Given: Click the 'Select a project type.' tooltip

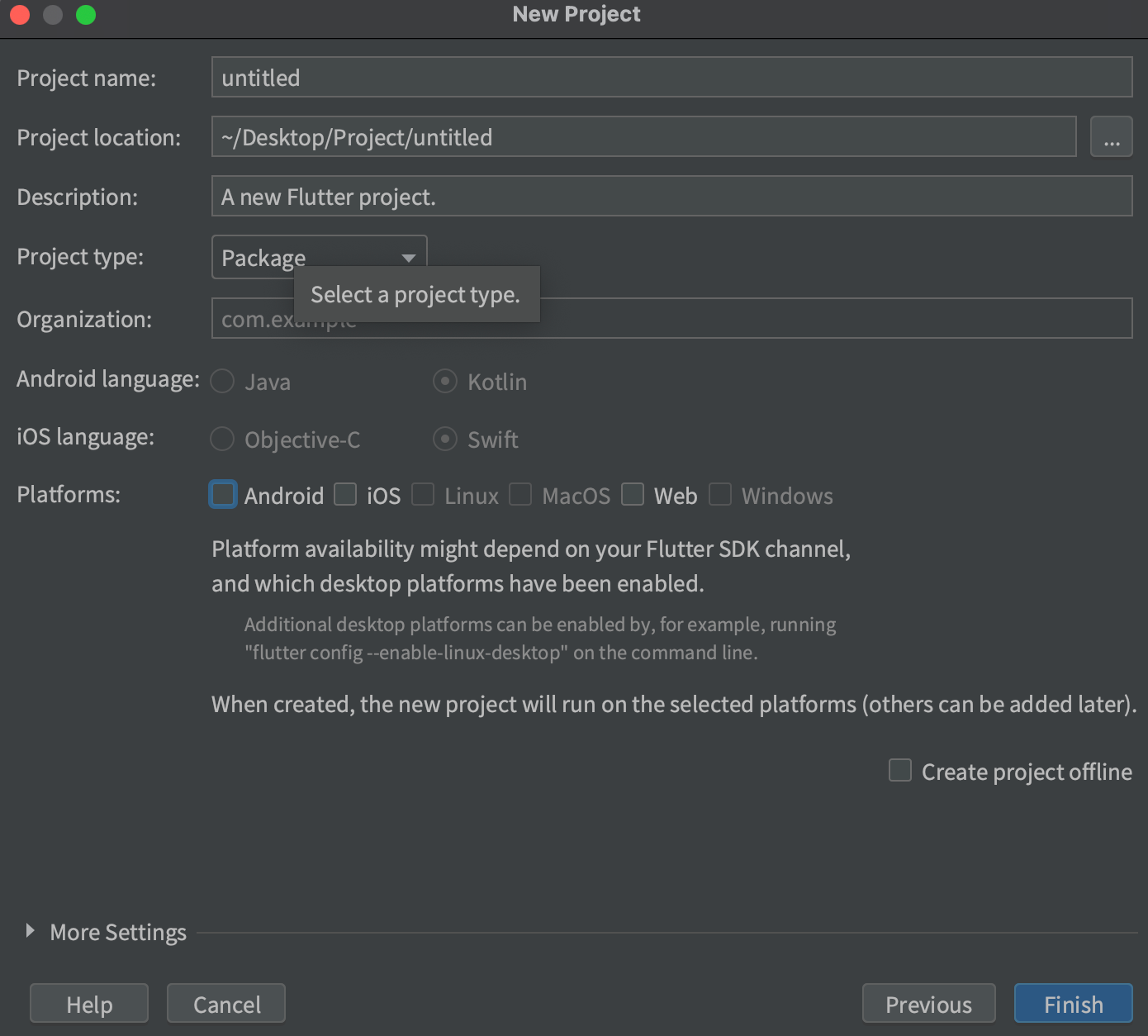Looking at the screenshot, I should click(416, 294).
